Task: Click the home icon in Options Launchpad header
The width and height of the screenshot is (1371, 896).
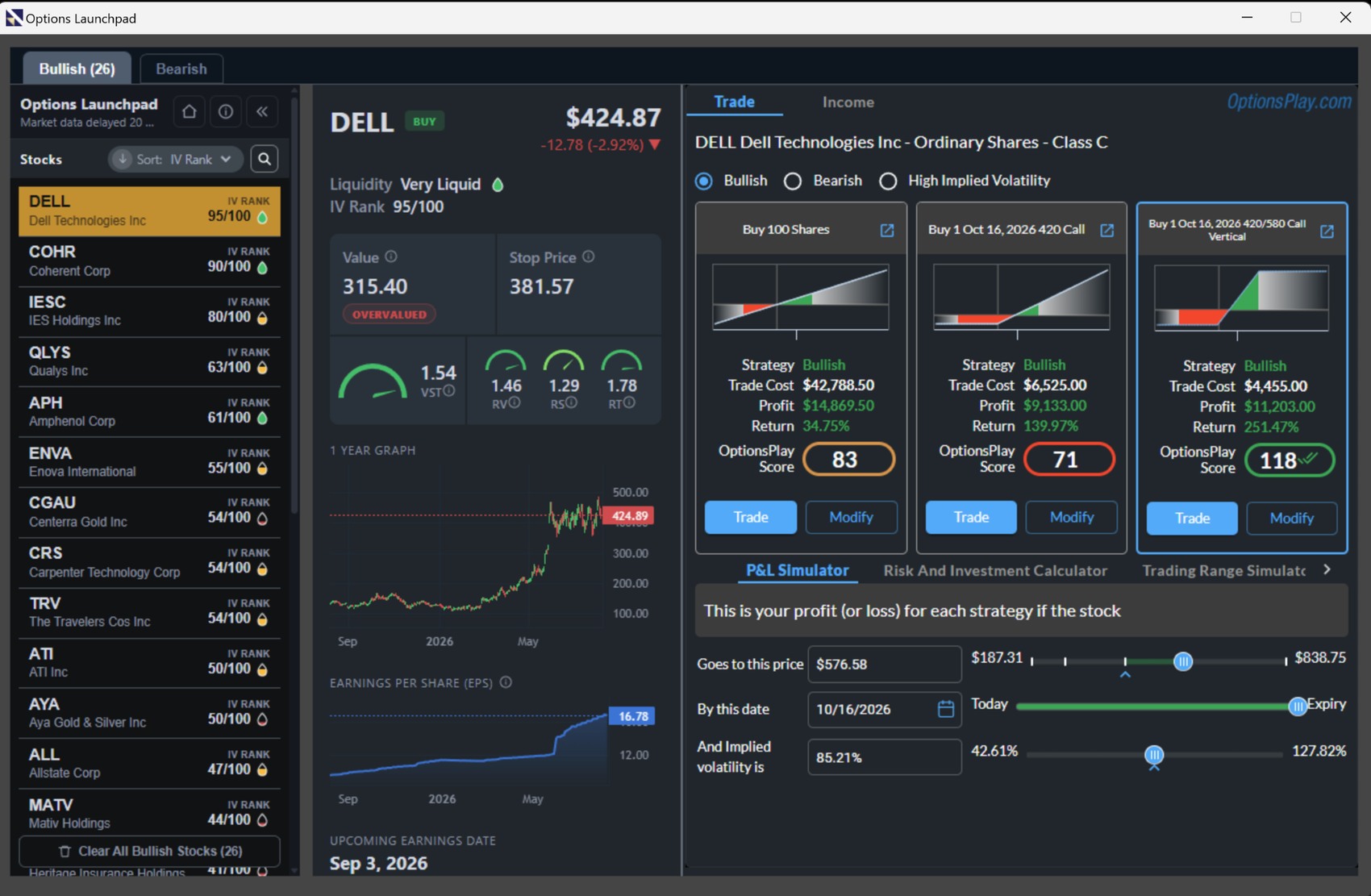Action: [190, 111]
